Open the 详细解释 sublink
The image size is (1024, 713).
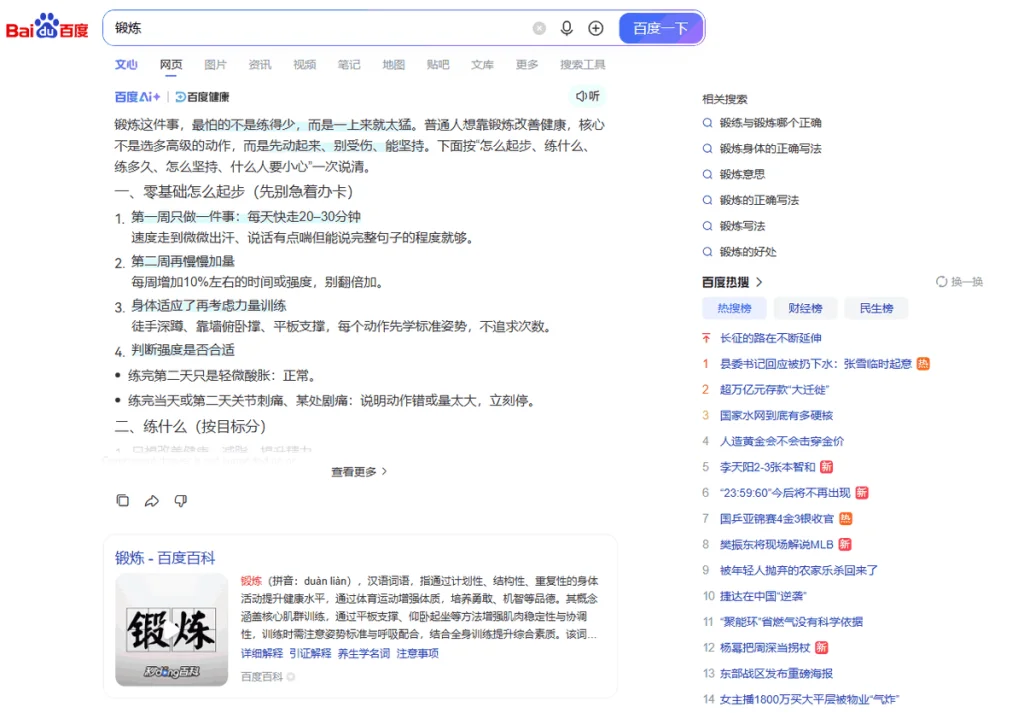(262, 653)
